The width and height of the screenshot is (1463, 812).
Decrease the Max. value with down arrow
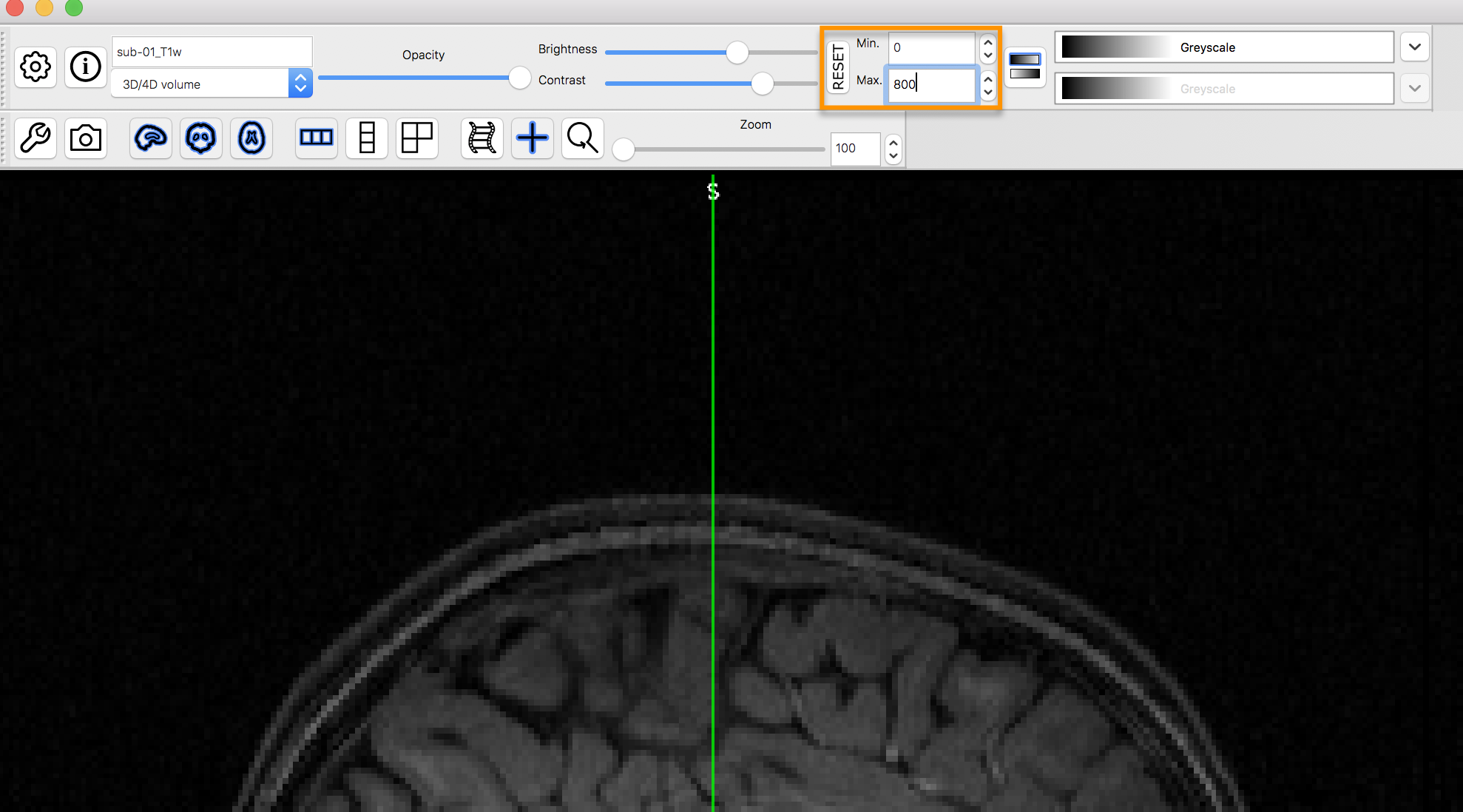(988, 92)
